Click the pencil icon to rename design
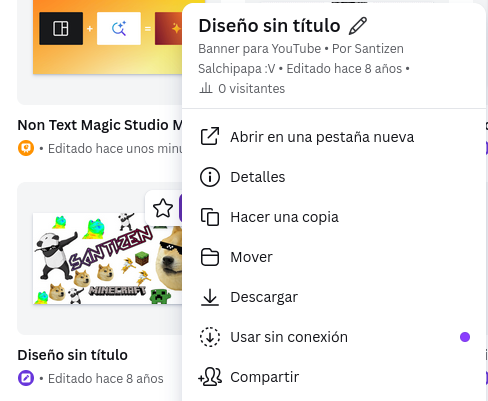The height and width of the screenshot is (401, 488). point(358,26)
